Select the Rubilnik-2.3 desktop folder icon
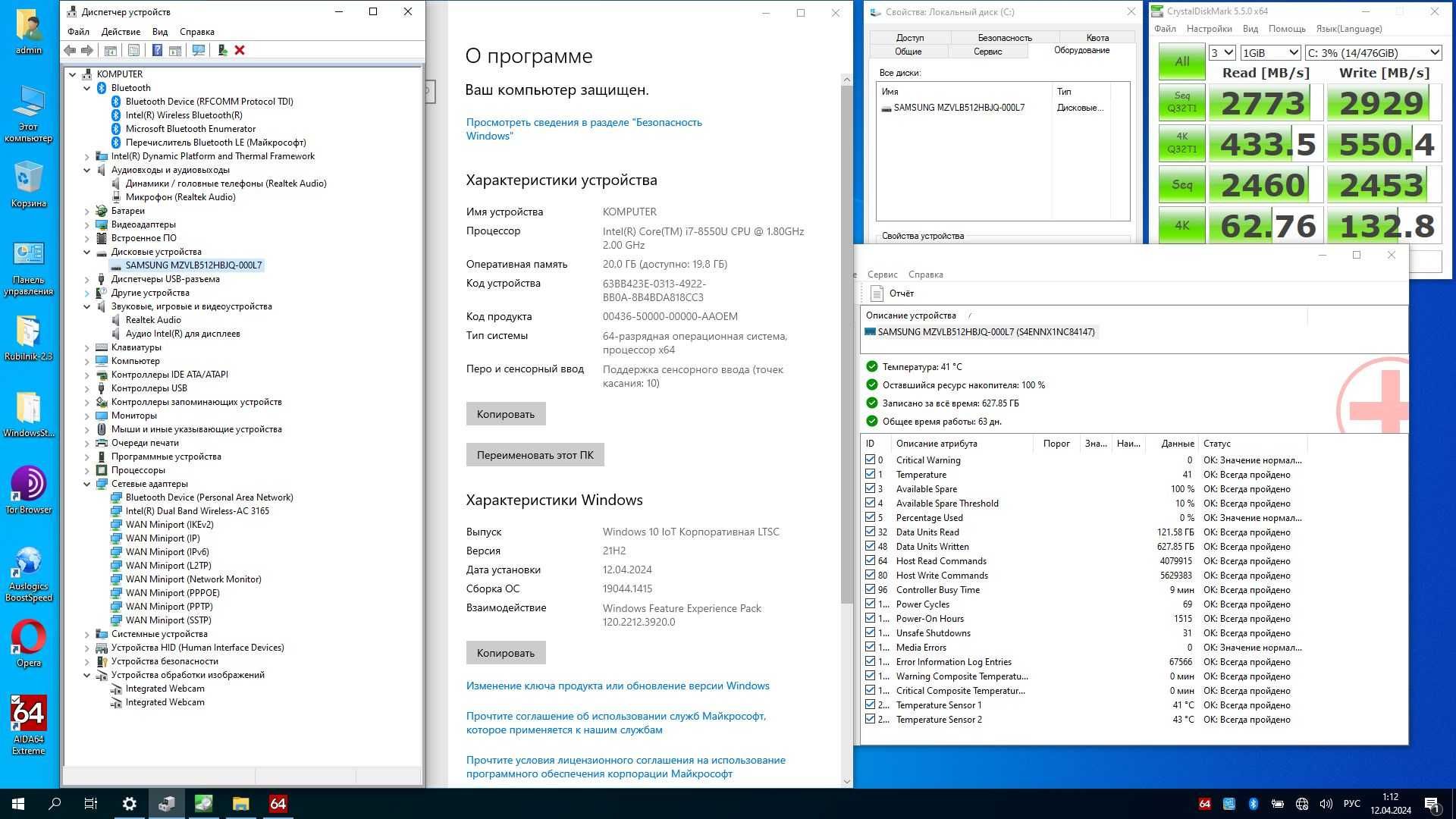1456x819 pixels. (x=29, y=337)
